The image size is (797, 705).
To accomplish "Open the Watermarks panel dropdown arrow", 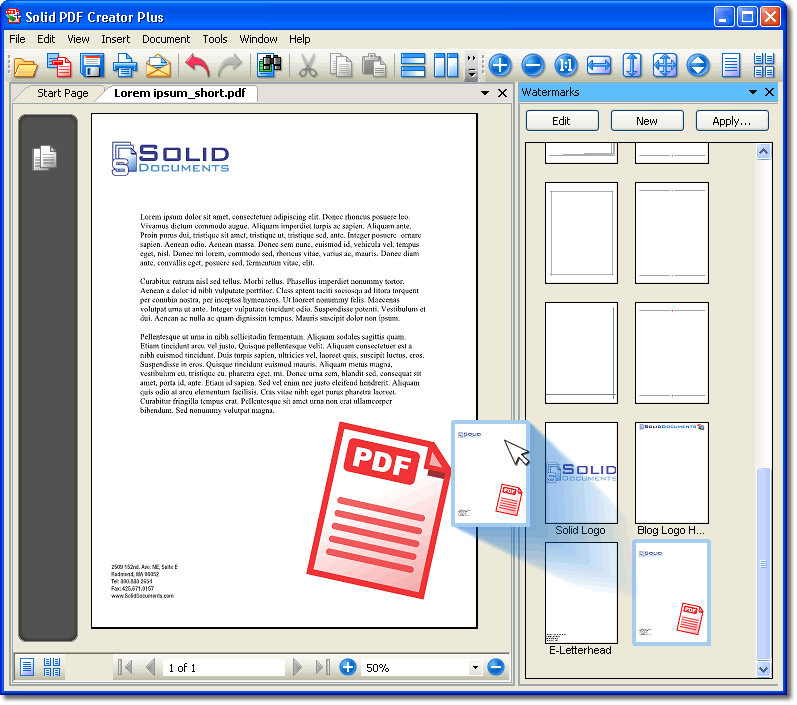I will tap(753, 92).
